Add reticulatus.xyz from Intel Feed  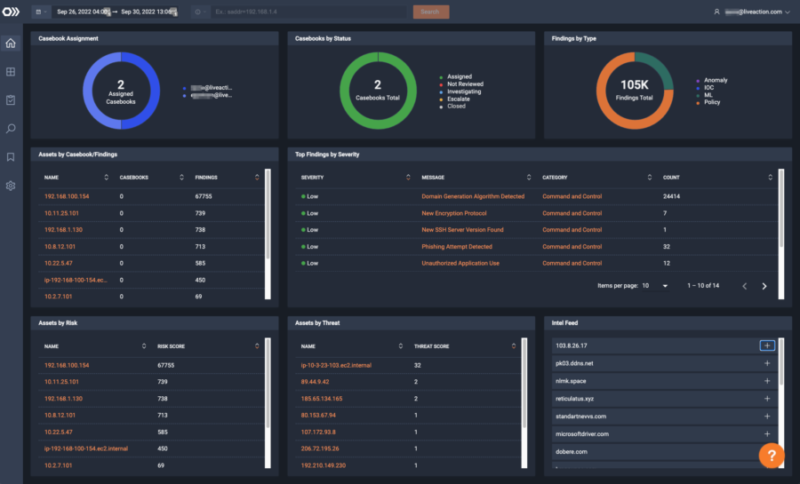tap(767, 399)
